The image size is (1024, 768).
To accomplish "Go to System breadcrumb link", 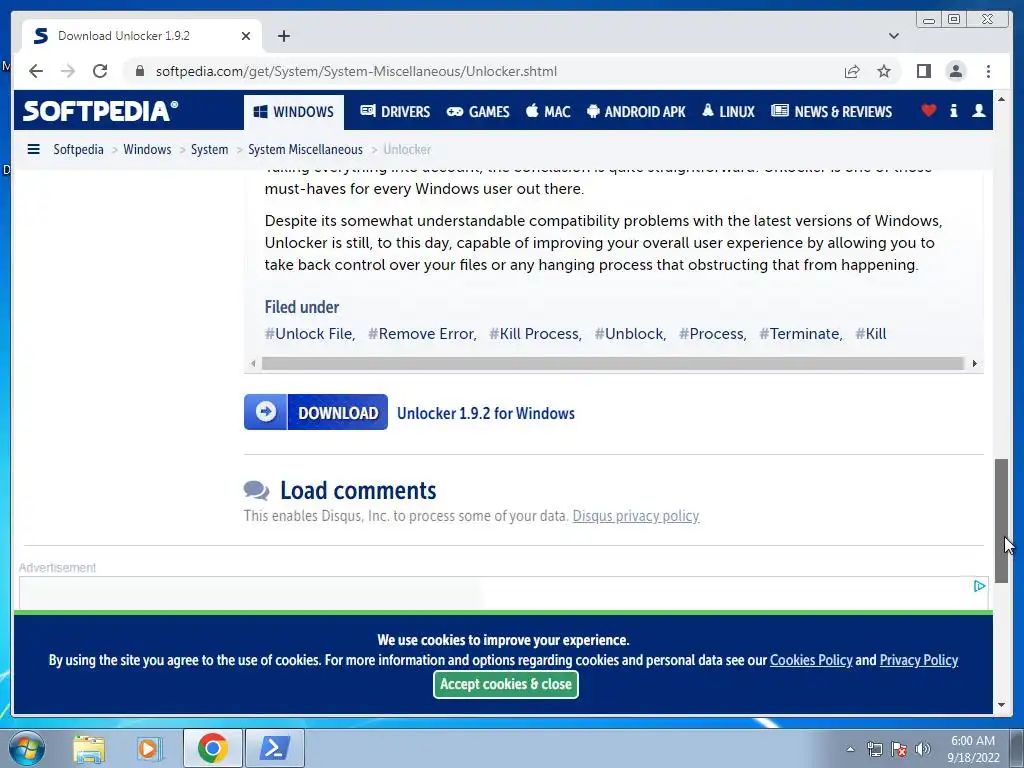I will (209, 150).
